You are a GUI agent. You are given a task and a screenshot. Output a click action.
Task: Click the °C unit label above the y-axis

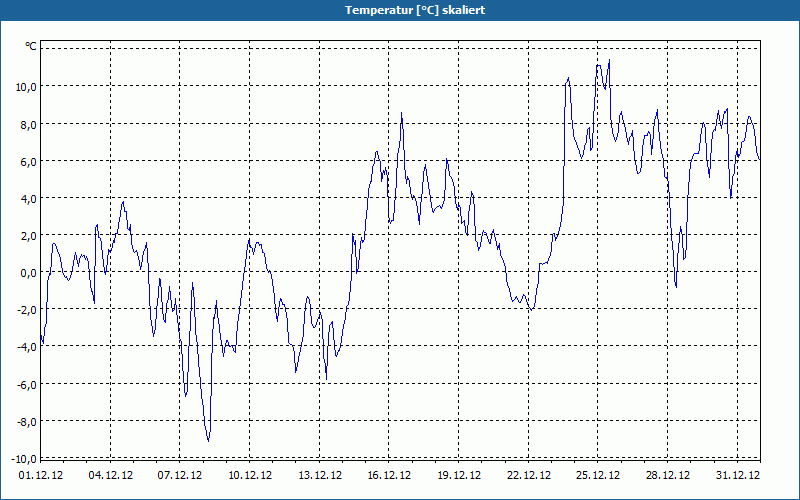point(31,46)
